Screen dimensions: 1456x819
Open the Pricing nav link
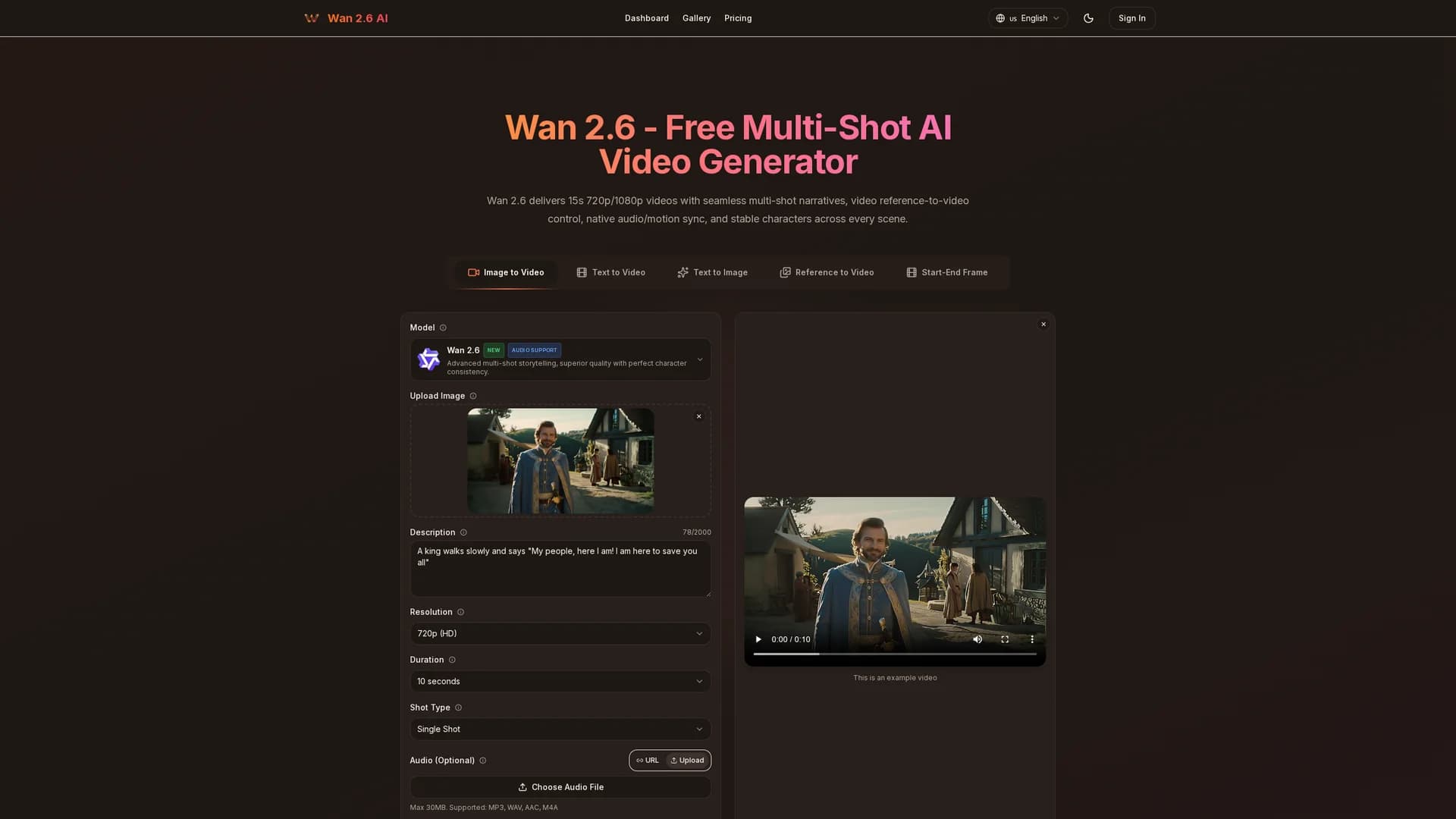738,18
